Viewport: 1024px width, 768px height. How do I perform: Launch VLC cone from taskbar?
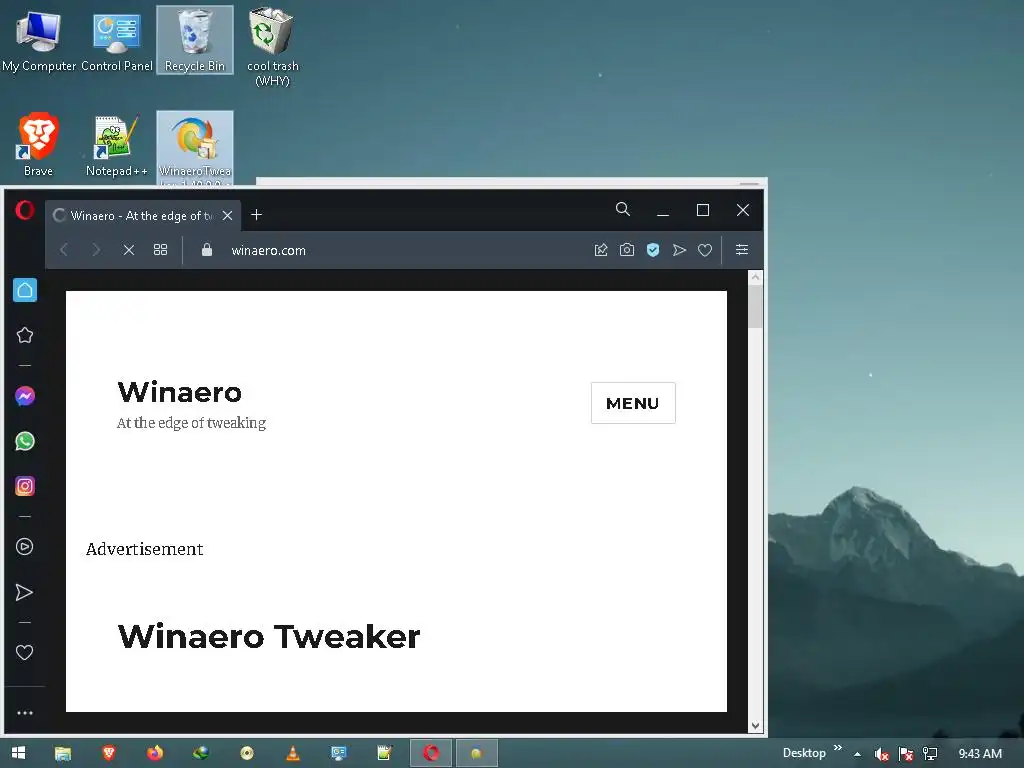pyautogui.click(x=293, y=753)
